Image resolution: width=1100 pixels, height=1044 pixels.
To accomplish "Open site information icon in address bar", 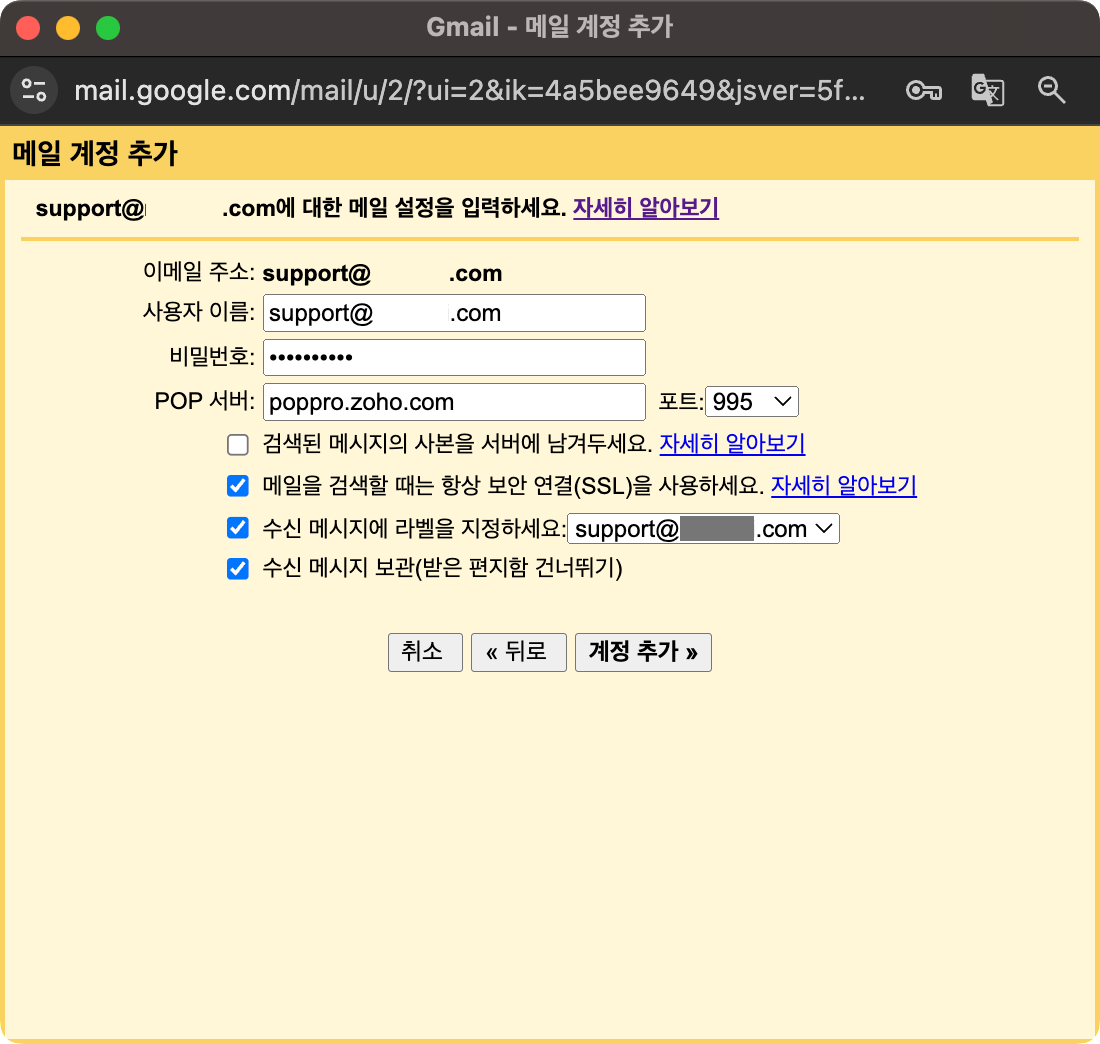I will [34, 91].
